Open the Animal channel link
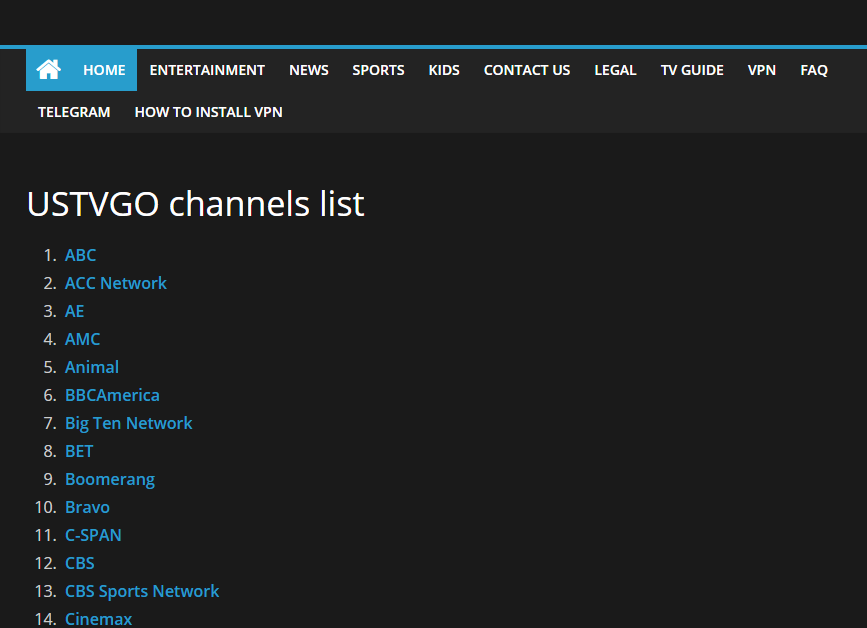 92,367
